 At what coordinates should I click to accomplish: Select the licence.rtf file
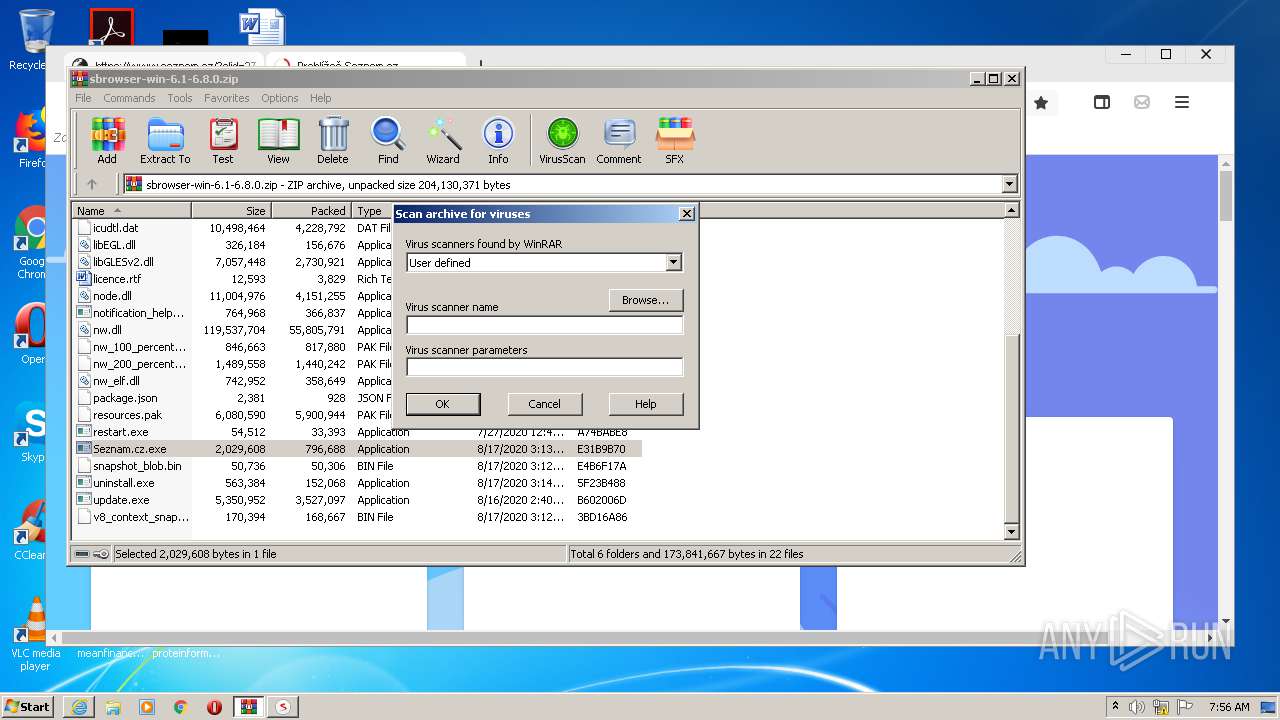click(117, 279)
